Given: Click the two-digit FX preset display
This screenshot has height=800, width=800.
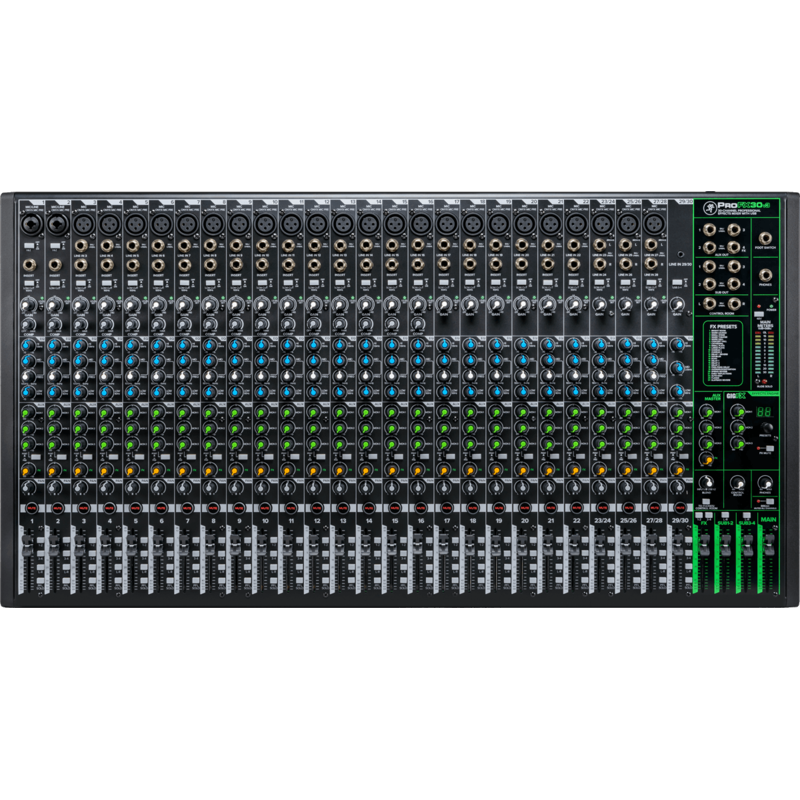Looking at the screenshot, I should [x=763, y=411].
